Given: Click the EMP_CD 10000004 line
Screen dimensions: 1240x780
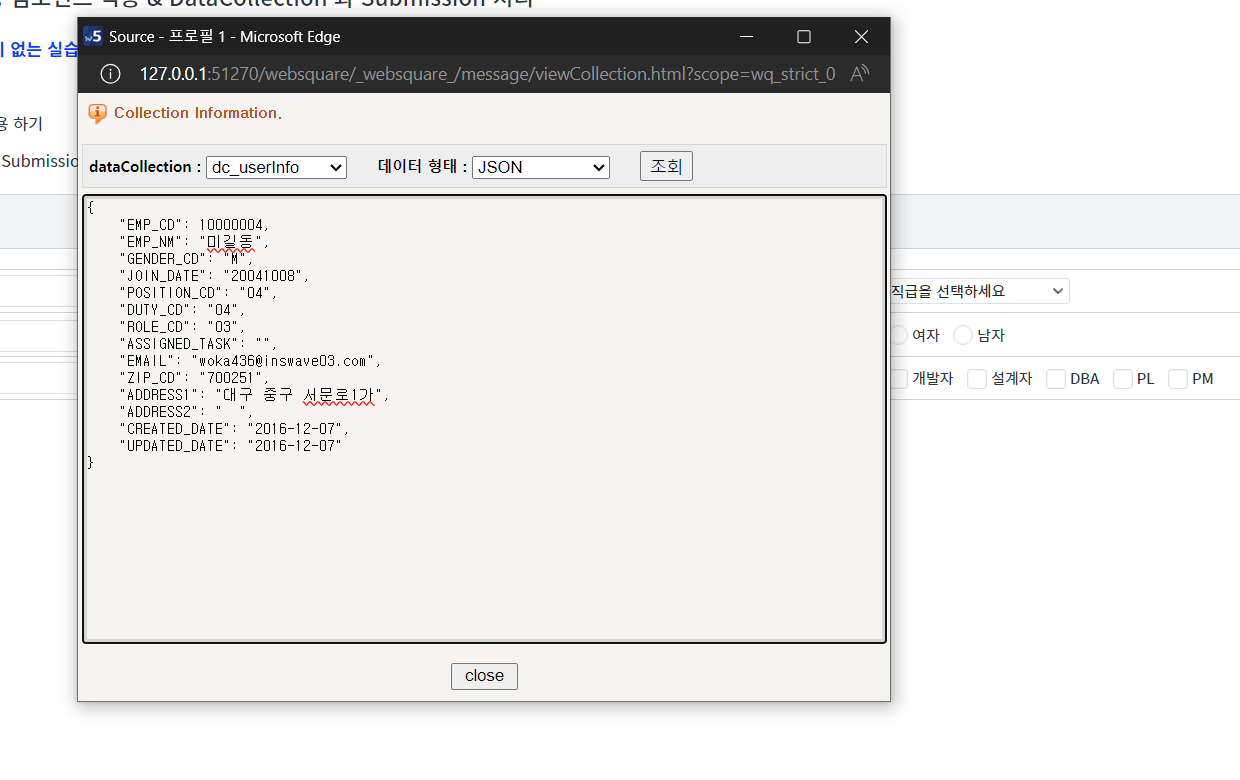Looking at the screenshot, I should click(x=194, y=225).
